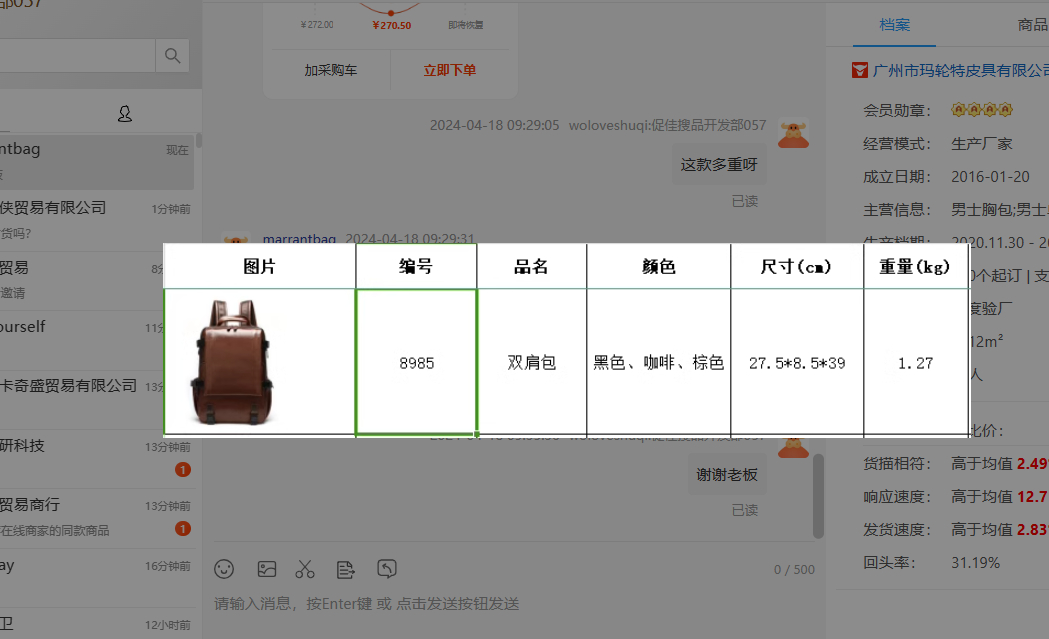Select the 8985 code cell
The width and height of the screenshot is (1049, 639).
pyautogui.click(x=416, y=362)
